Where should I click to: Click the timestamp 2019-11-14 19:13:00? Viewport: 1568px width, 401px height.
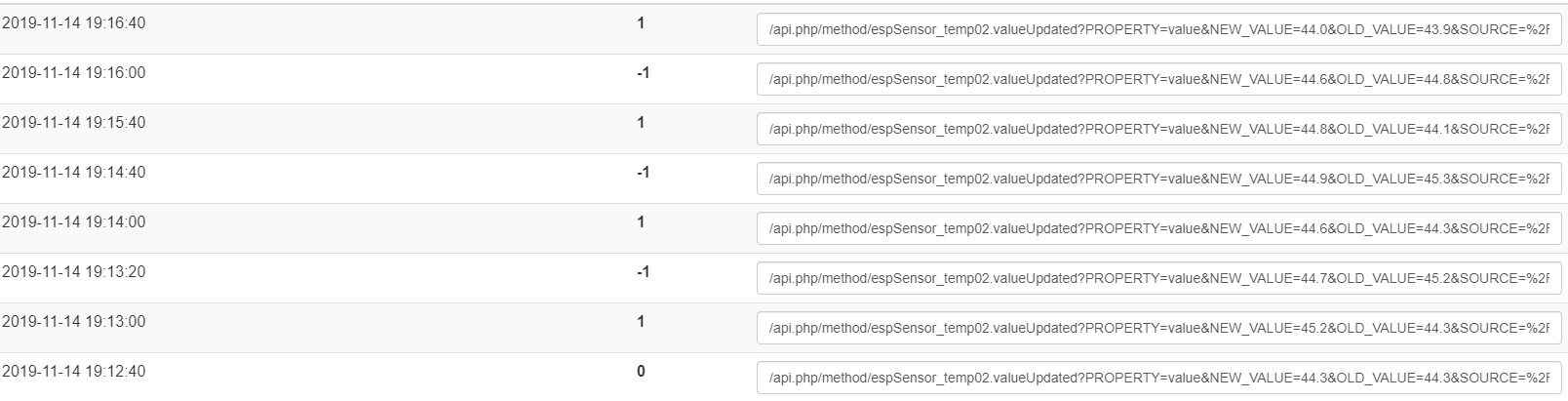74,321
